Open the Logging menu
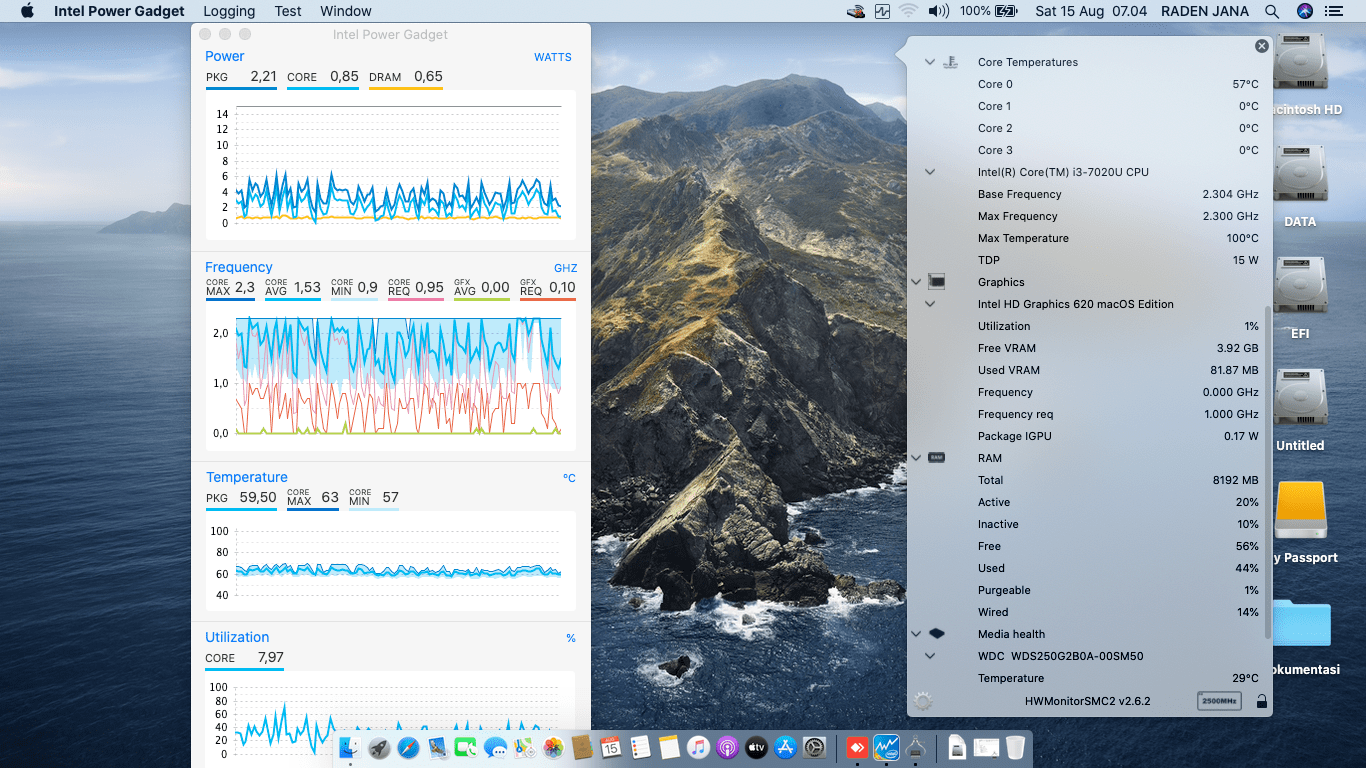 [x=228, y=11]
